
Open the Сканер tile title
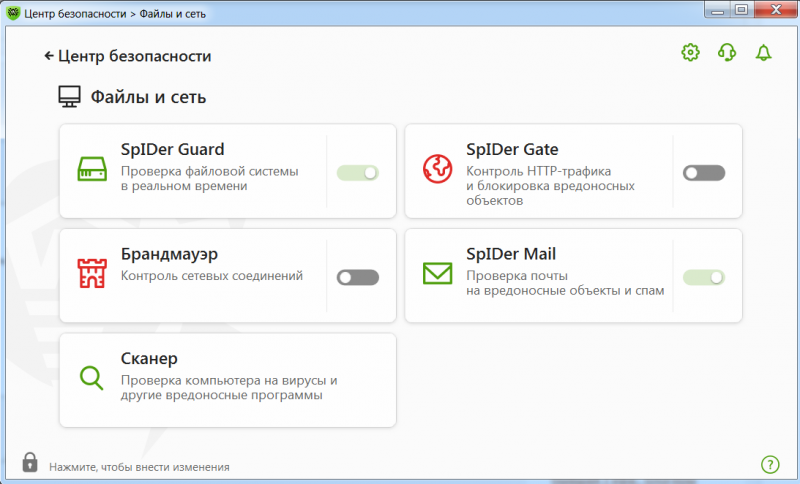click(x=149, y=359)
